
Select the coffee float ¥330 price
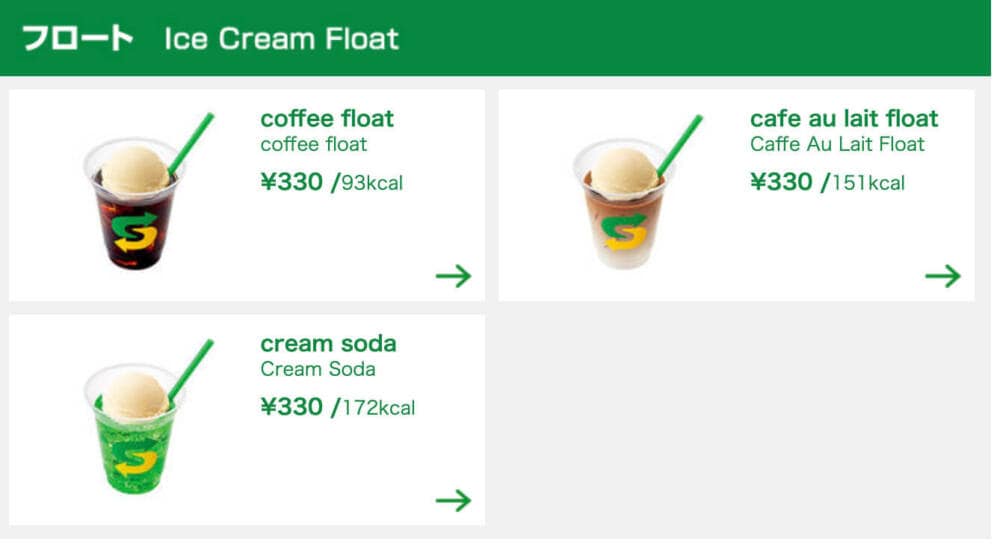click(x=291, y=182)
